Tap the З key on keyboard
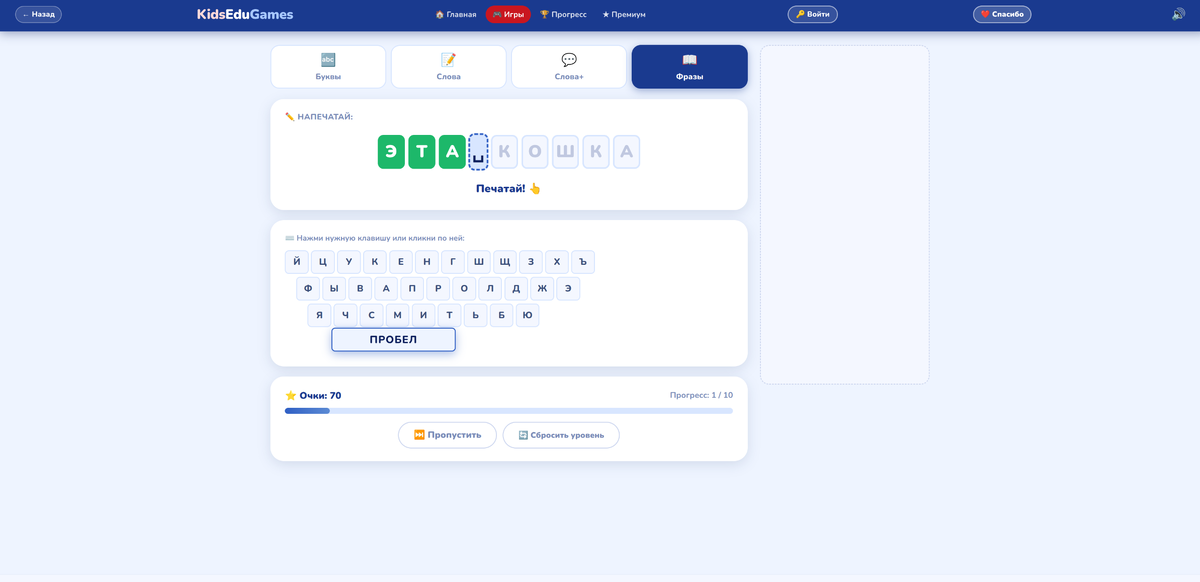The width and height of the screenshot is (1200, 582). pyautogui.click(x=531, y=262)
